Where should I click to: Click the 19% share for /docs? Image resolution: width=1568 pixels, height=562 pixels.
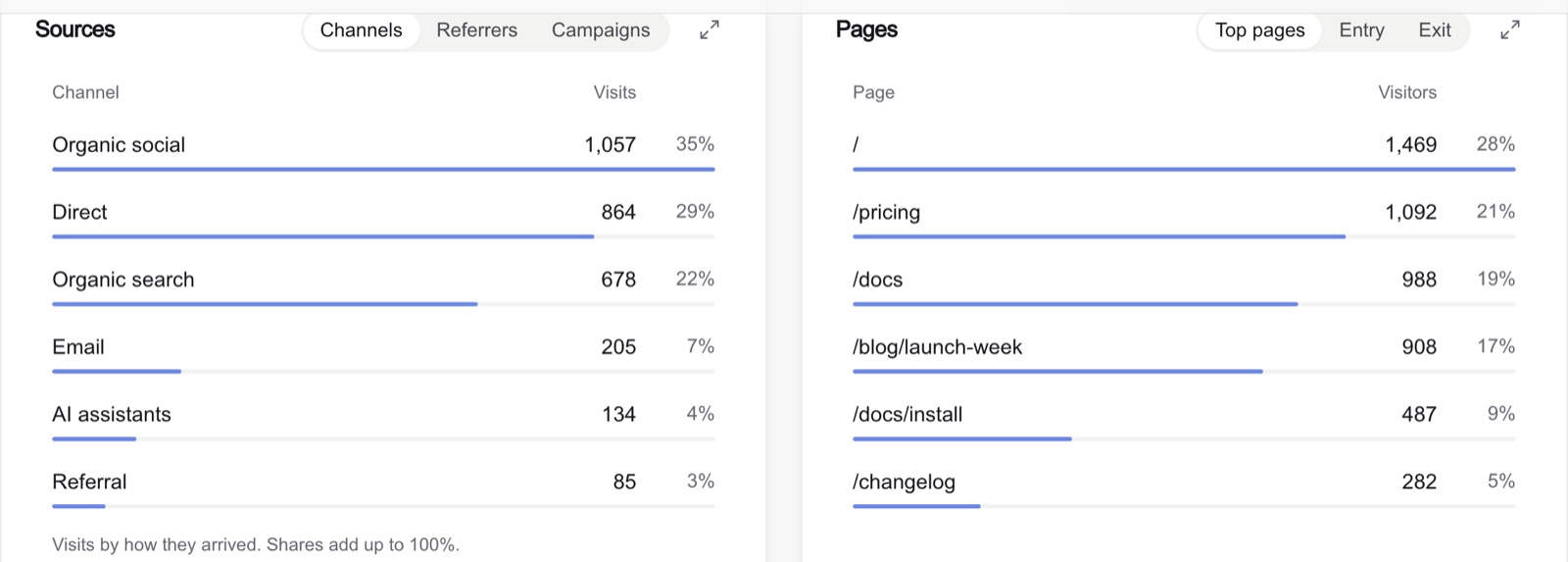(x=1495, y=279)
